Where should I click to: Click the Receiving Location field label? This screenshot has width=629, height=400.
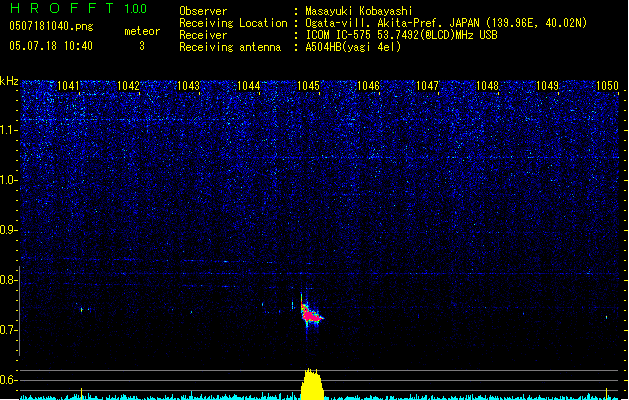click(233, 23)
